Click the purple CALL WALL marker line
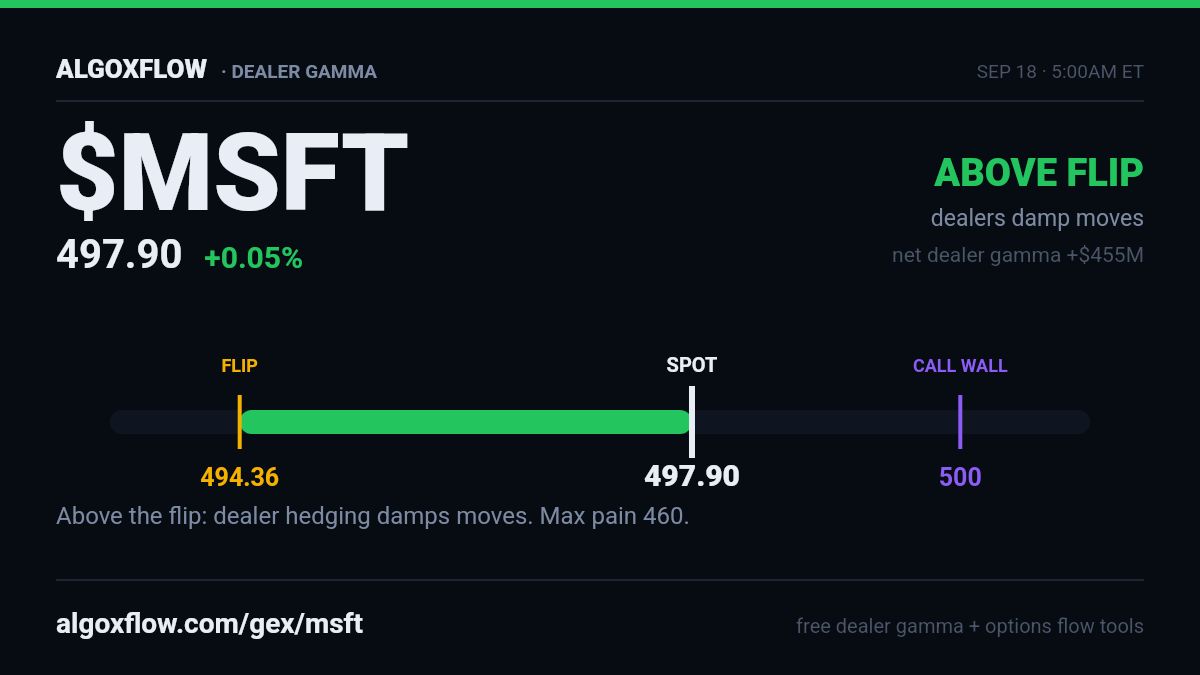The image size is (1200, 675). 960,422
